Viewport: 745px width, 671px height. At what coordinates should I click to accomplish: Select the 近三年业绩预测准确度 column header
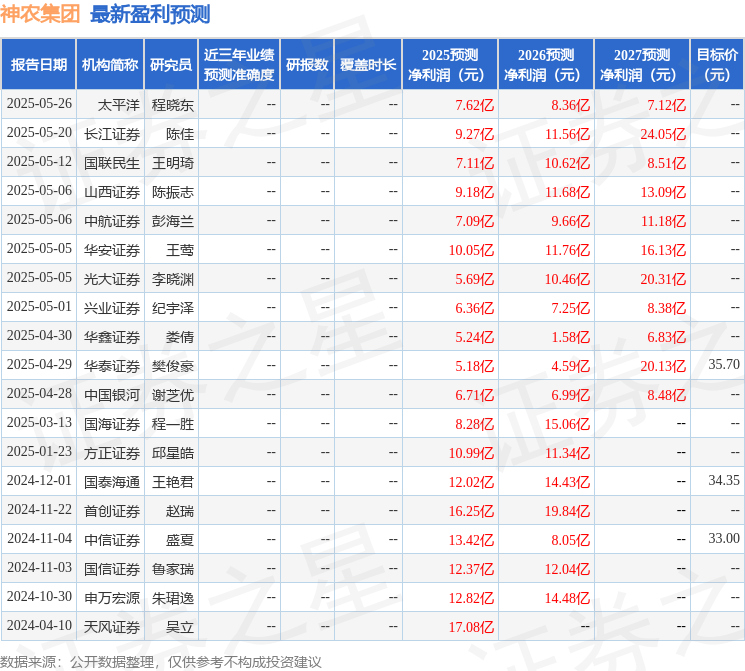tap(239, 65)
